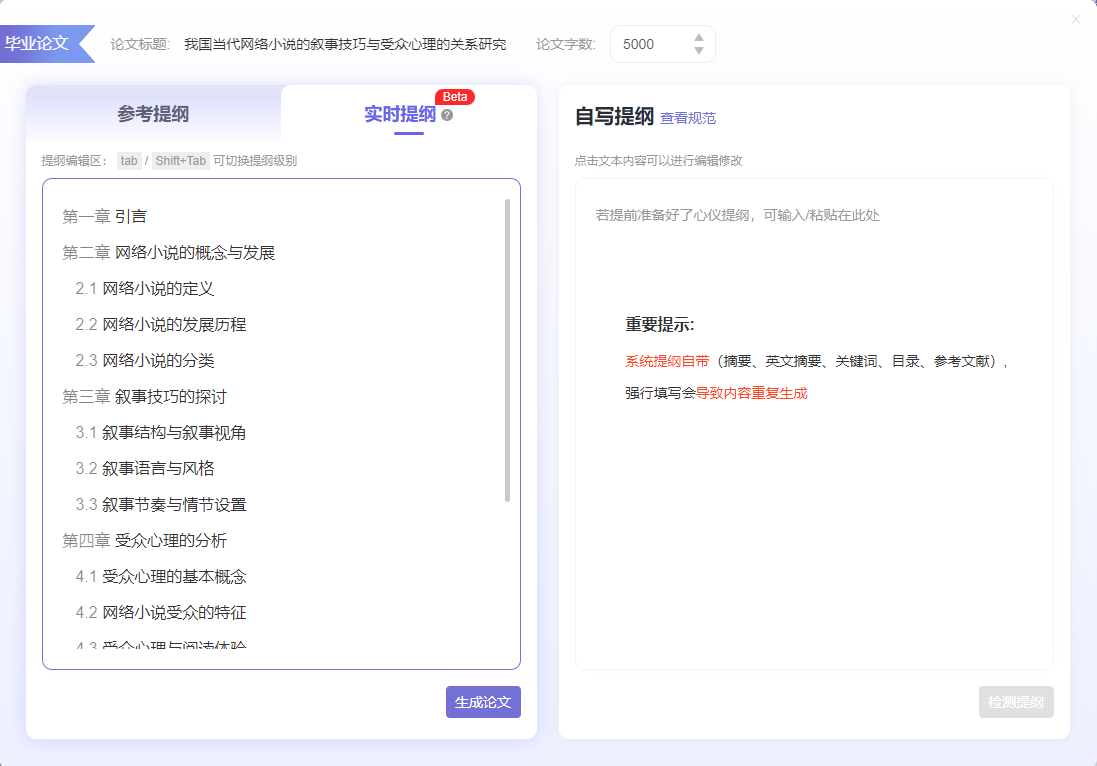Select outline line 第一章 引言
The image size is (1097, 766).
tap(104, 217)
